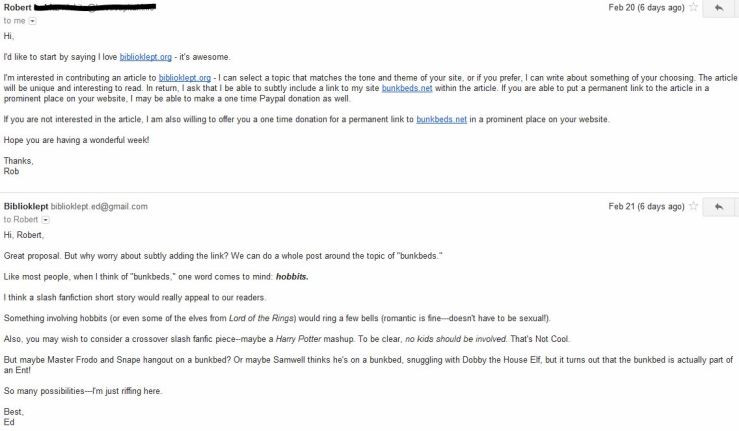The image size is (739, 431).
Task: Click the Biblioklept sender name
Action: click(x=33, y=206)
